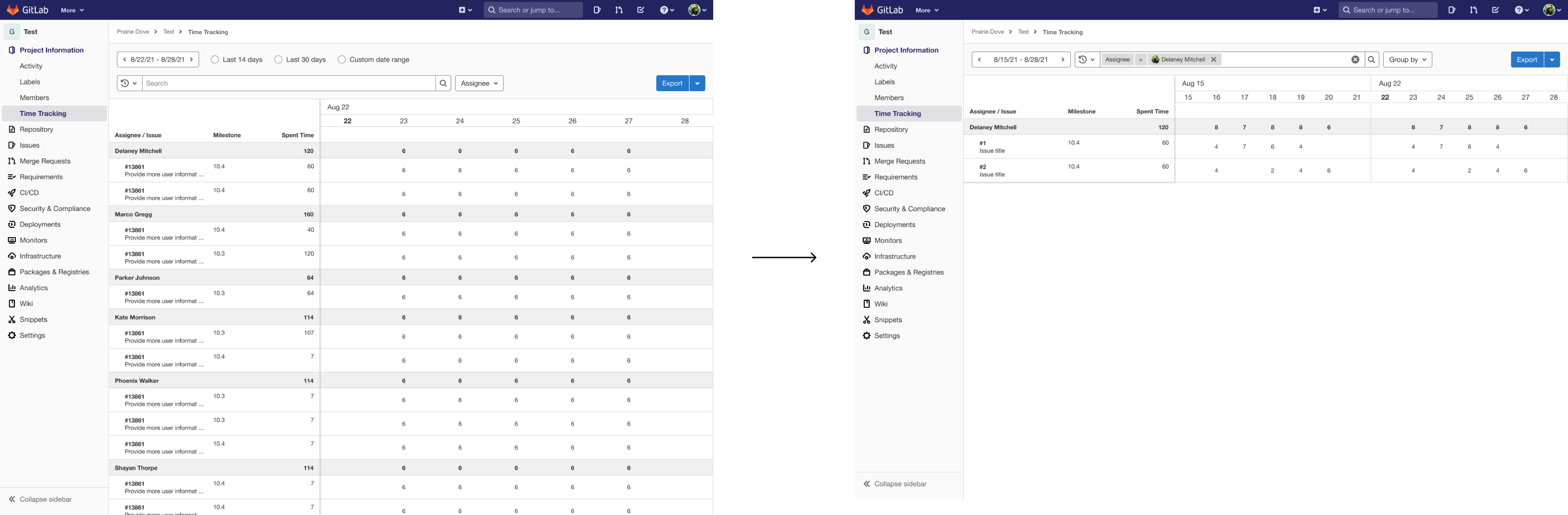Expand arrow next to right Export button
This screenshot has width=1568, height=515.
click(x=1552, y=59)
